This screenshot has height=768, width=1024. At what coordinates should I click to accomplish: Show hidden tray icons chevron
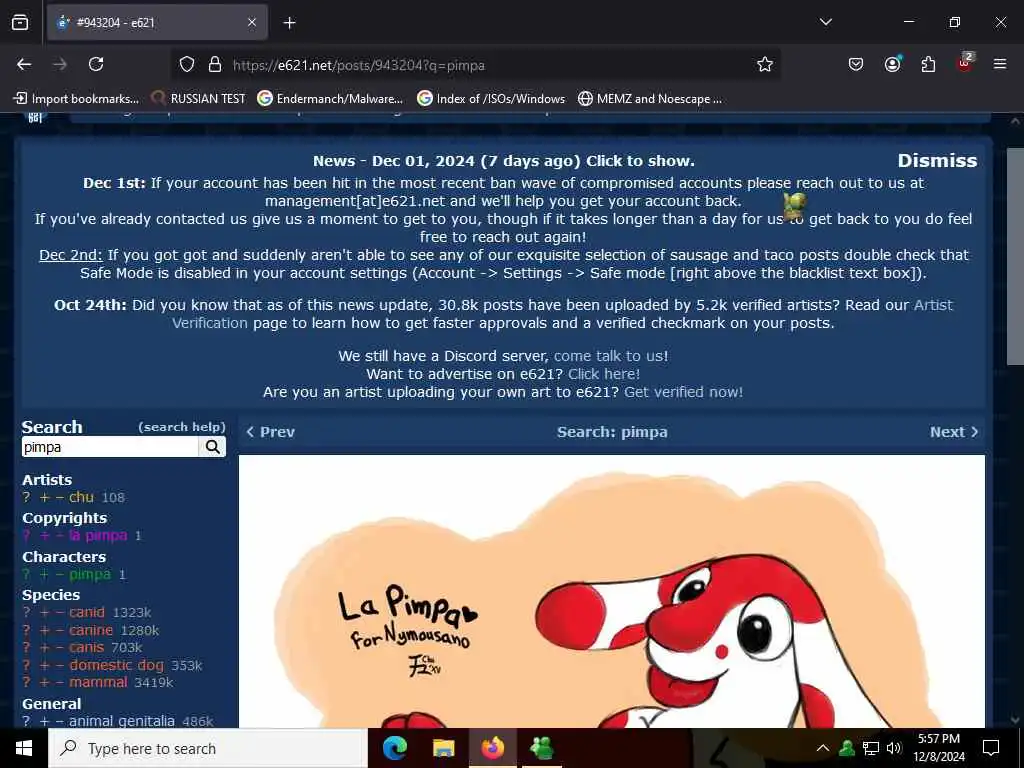(823, 748)
